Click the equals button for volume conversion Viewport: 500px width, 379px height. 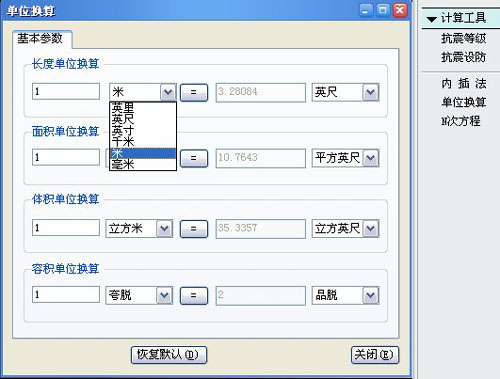click(x=194, y=229)
